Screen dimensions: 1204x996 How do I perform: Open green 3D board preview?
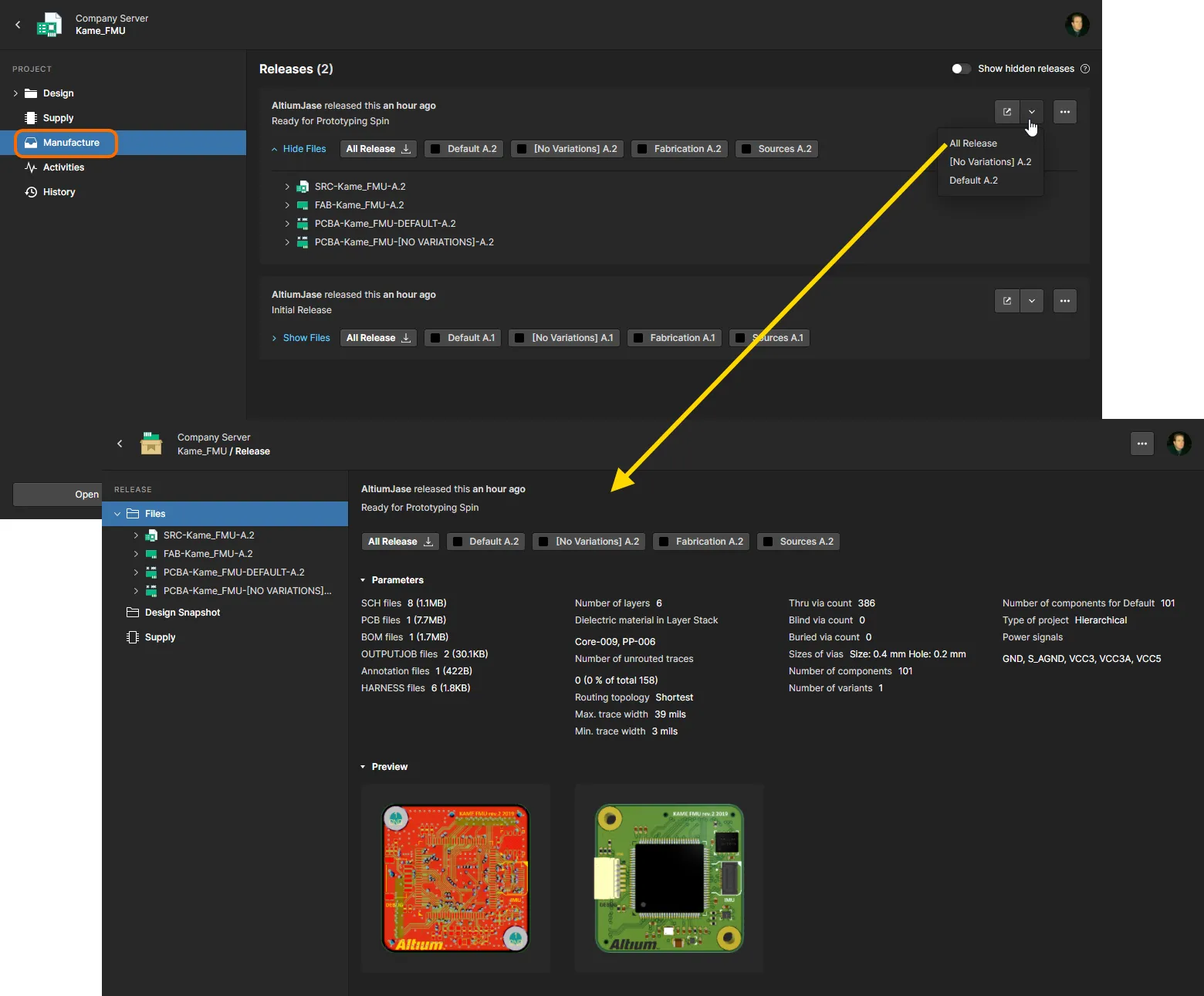pyautogui.click(x=669, y=878)
